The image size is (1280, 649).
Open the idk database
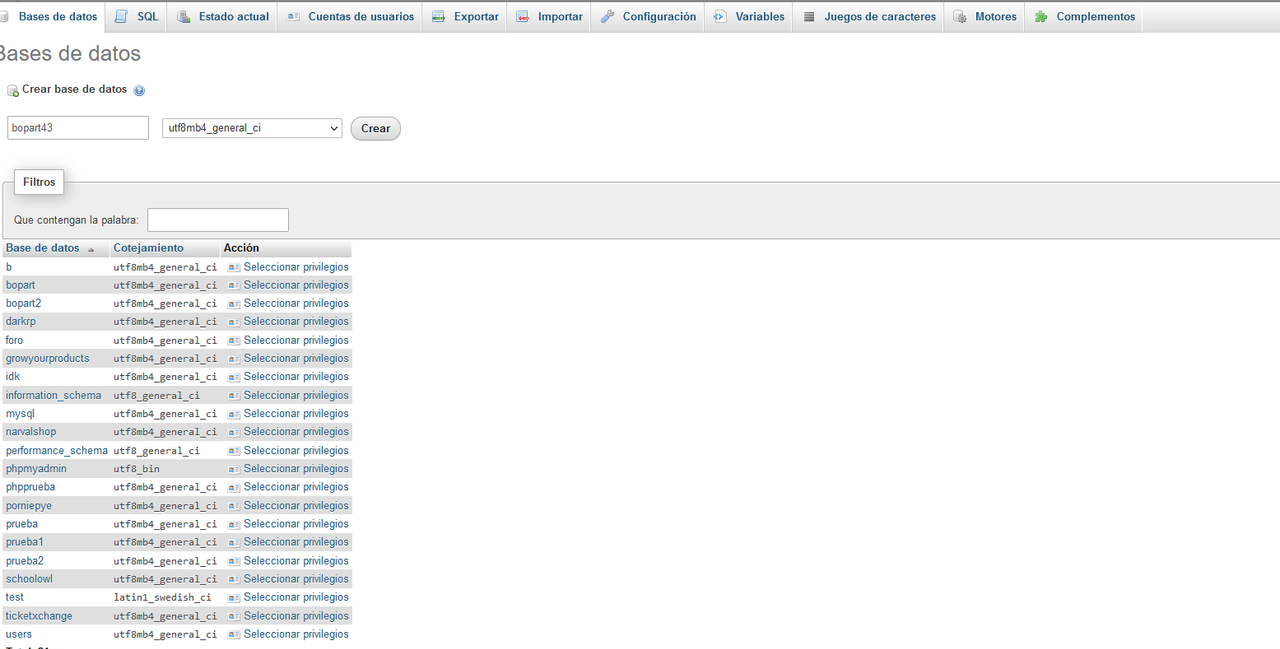(12, 376)
